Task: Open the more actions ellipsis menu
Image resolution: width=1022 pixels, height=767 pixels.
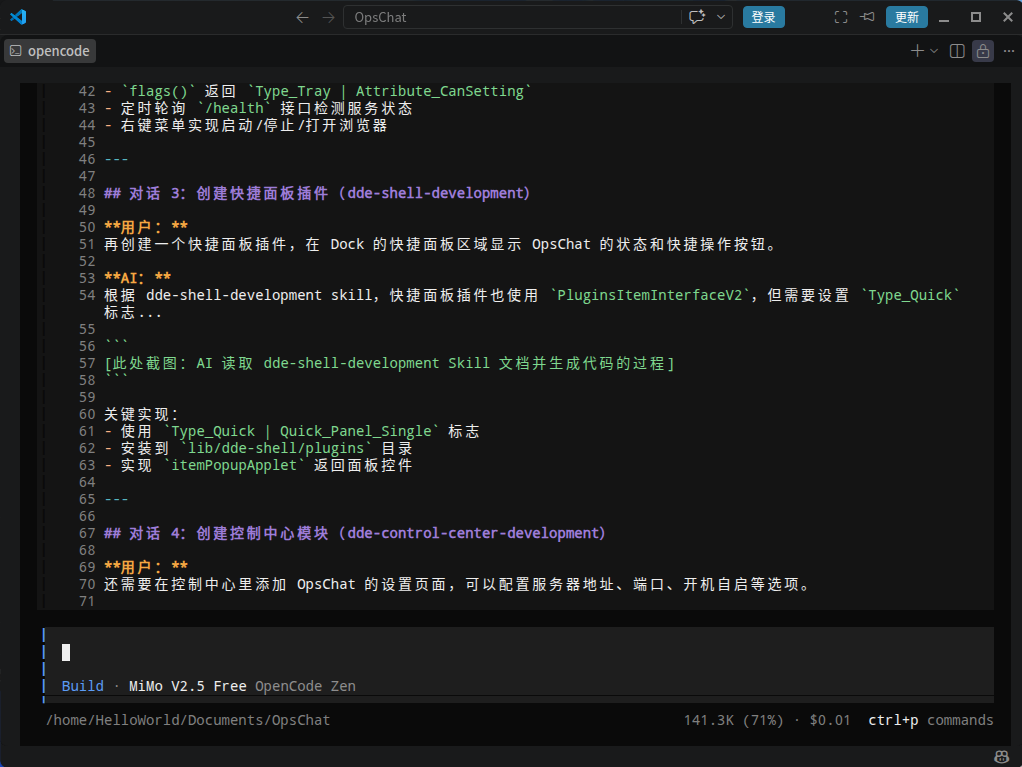Action: click(x=1009, y=51)
